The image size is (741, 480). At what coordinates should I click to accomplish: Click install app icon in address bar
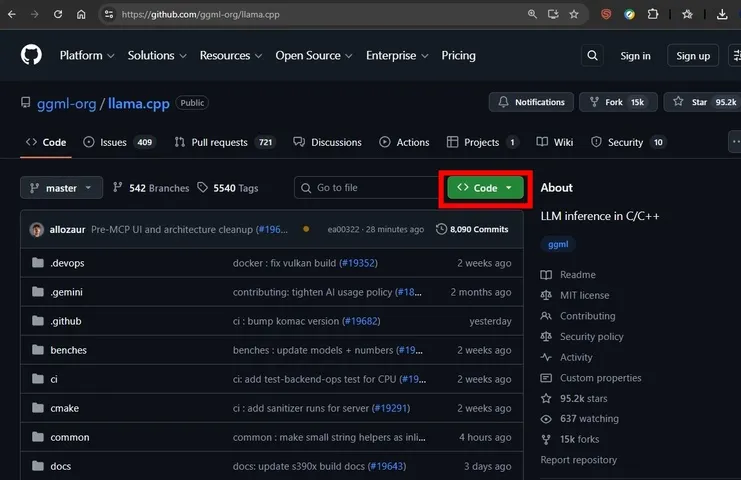click(x=553, y=14)
